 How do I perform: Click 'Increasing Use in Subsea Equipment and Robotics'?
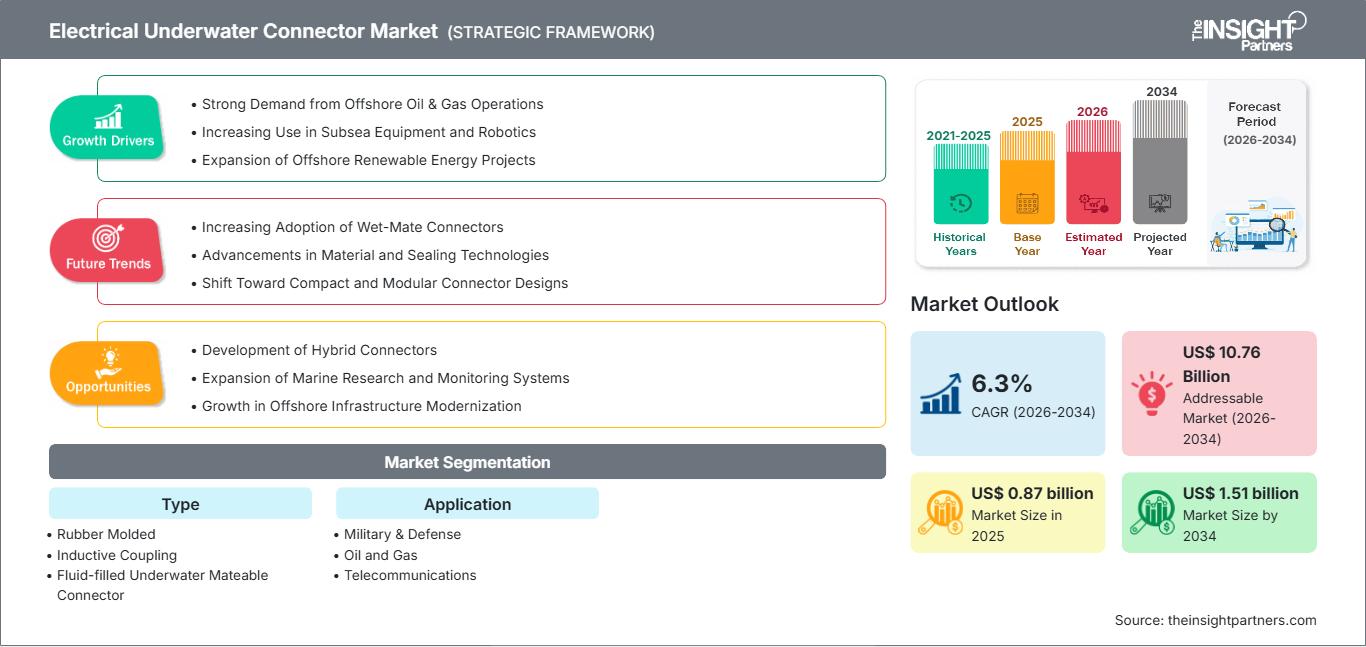pos(368,132)
